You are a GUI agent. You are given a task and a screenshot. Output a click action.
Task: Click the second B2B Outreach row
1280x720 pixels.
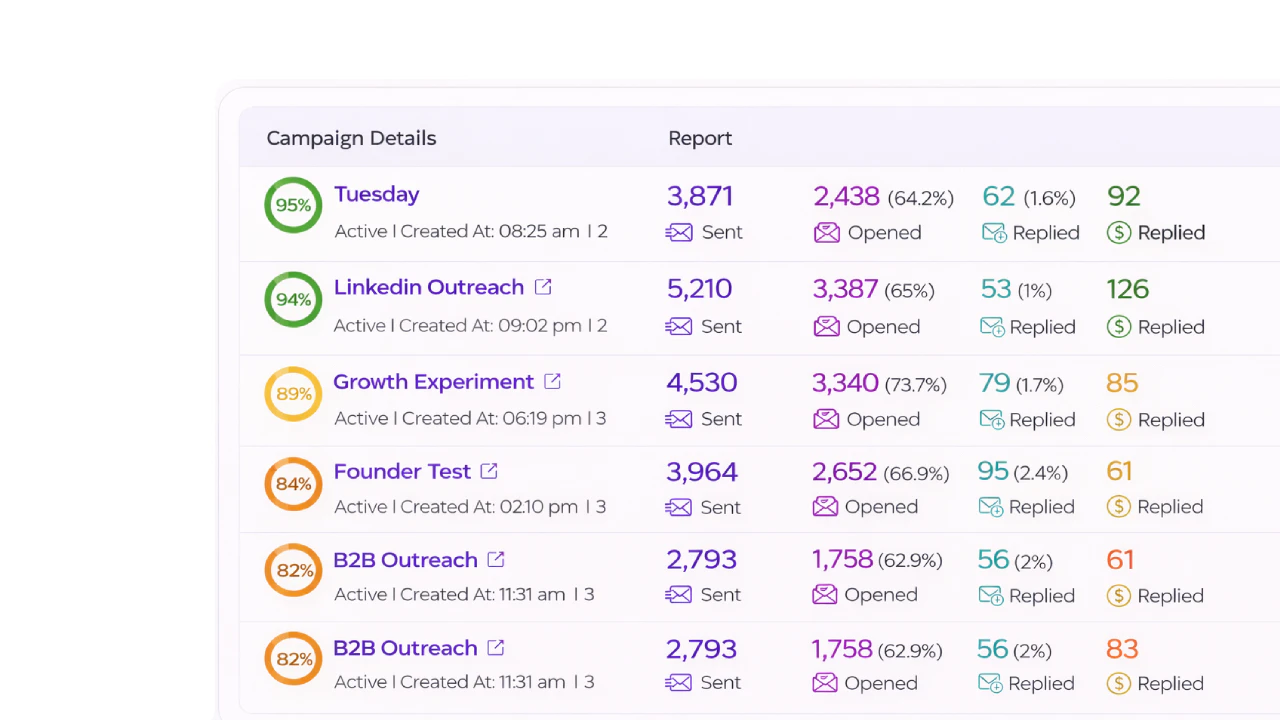point(405,648)
